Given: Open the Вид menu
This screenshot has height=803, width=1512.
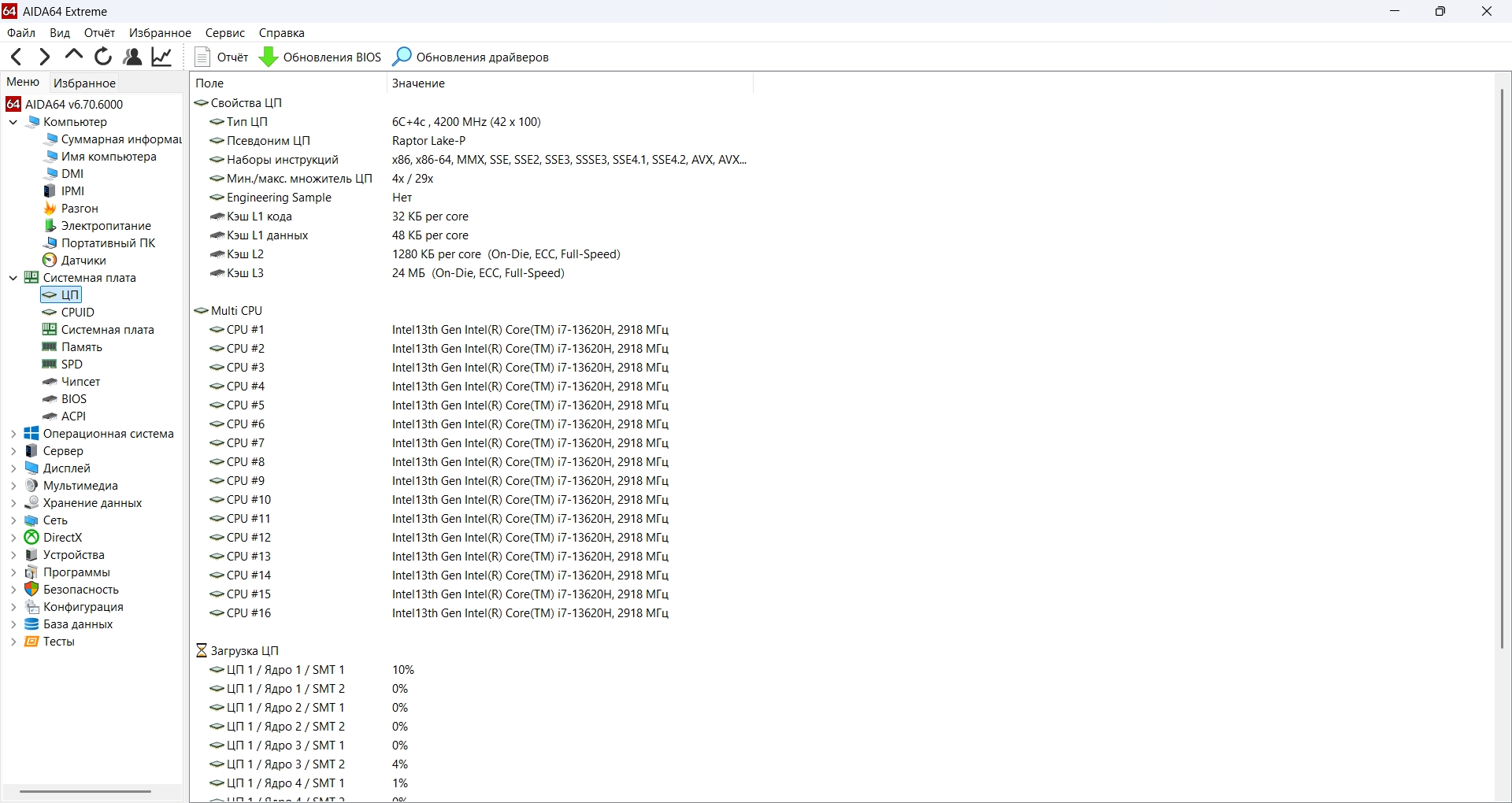Looking at the screenshot, I should (60, 33).
